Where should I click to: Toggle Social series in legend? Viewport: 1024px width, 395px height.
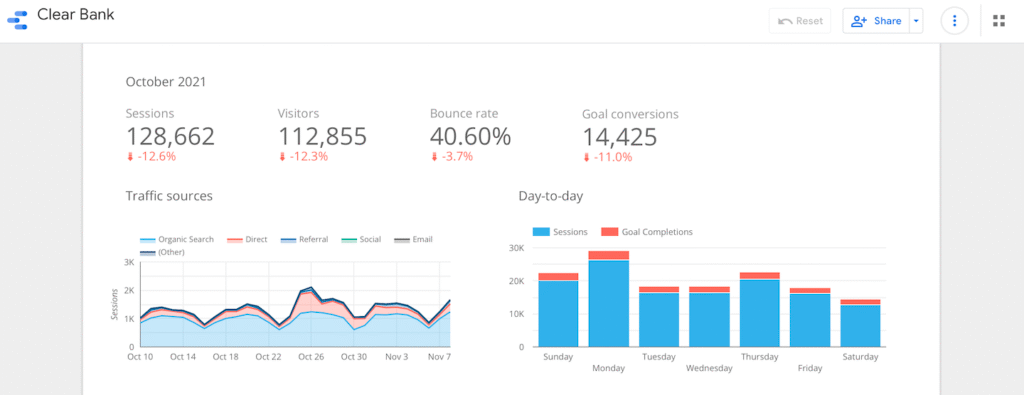[x=360, y=240]
